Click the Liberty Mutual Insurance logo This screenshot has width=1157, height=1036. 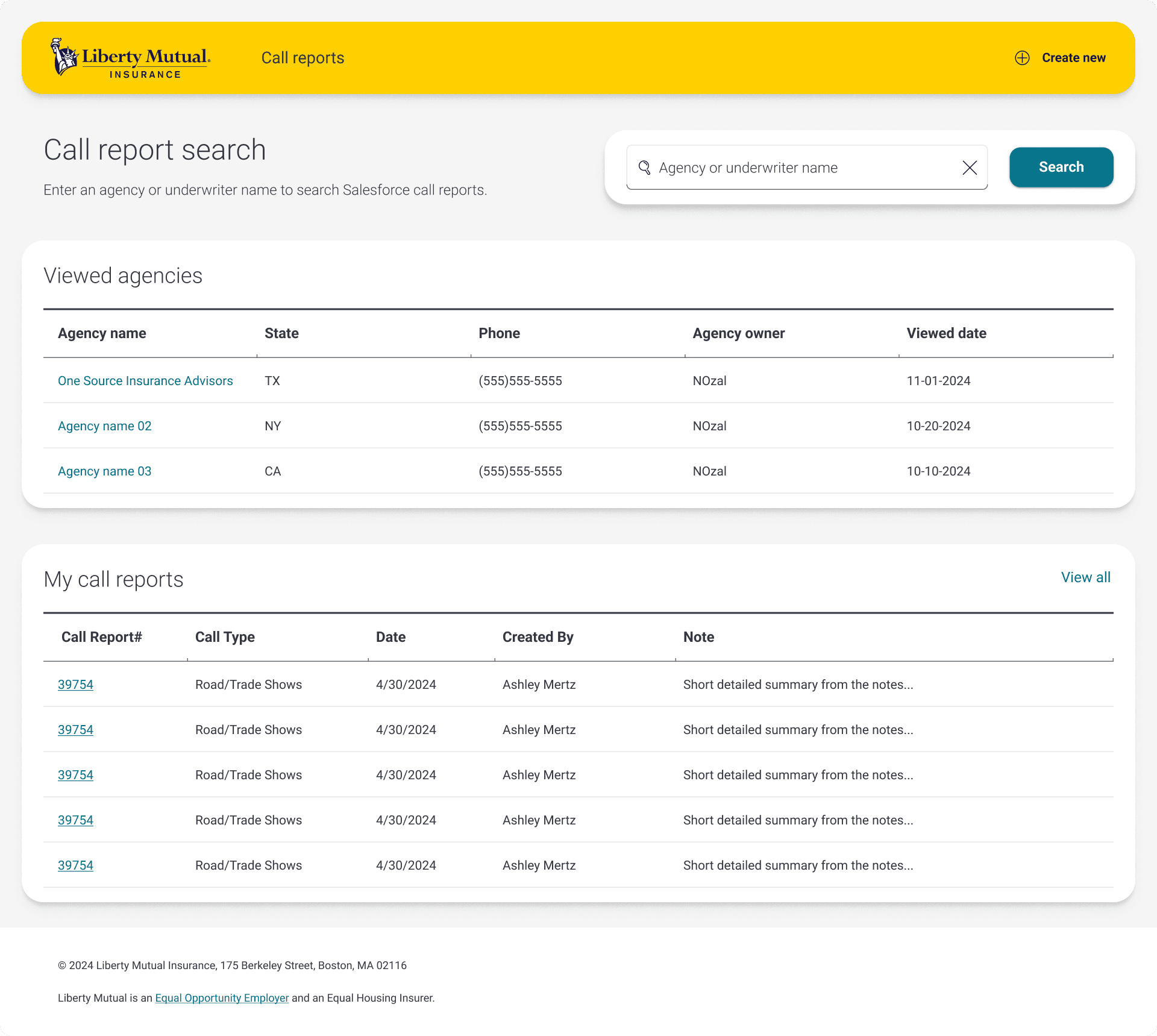click(130, 58)
